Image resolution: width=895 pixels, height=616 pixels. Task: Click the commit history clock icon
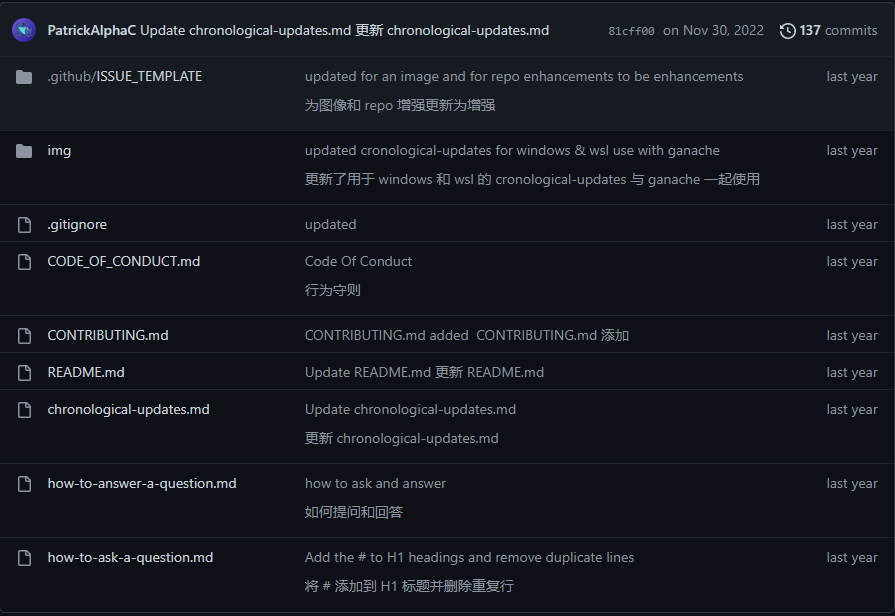click(788, 31)
